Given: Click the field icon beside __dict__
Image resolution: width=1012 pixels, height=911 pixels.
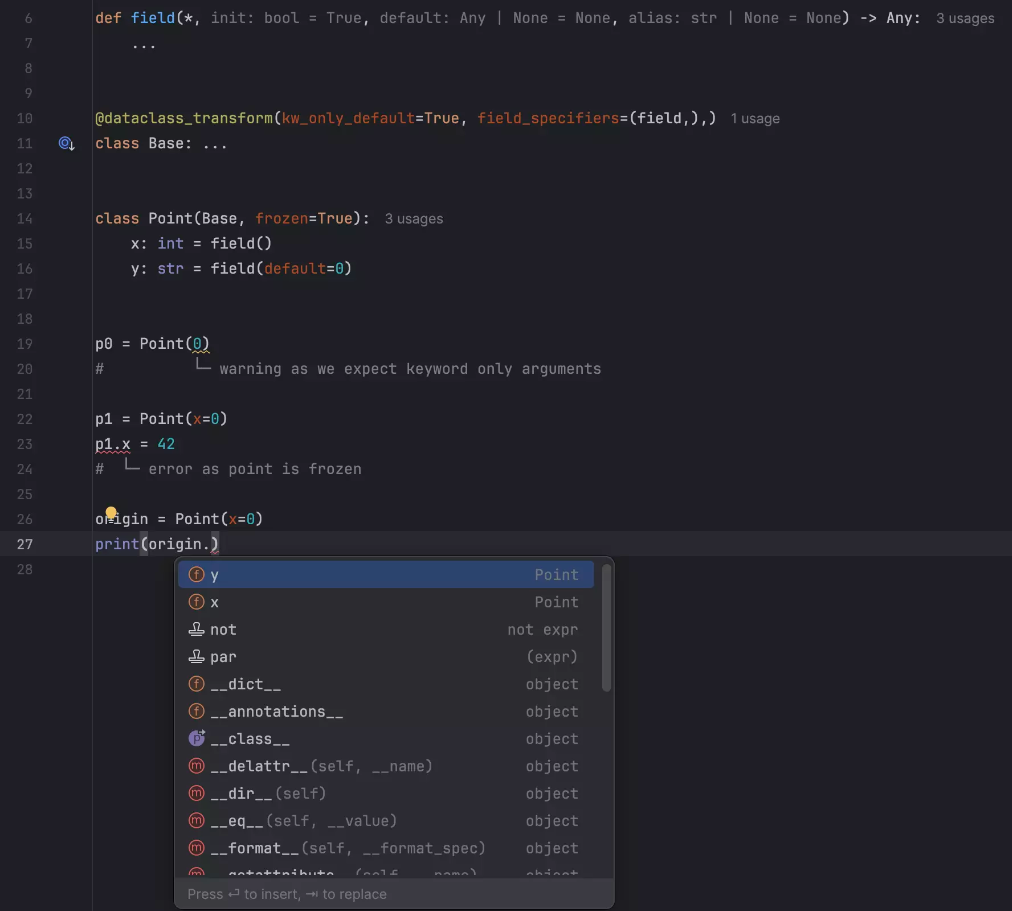Looking at the screenshot, I should 196,684.
